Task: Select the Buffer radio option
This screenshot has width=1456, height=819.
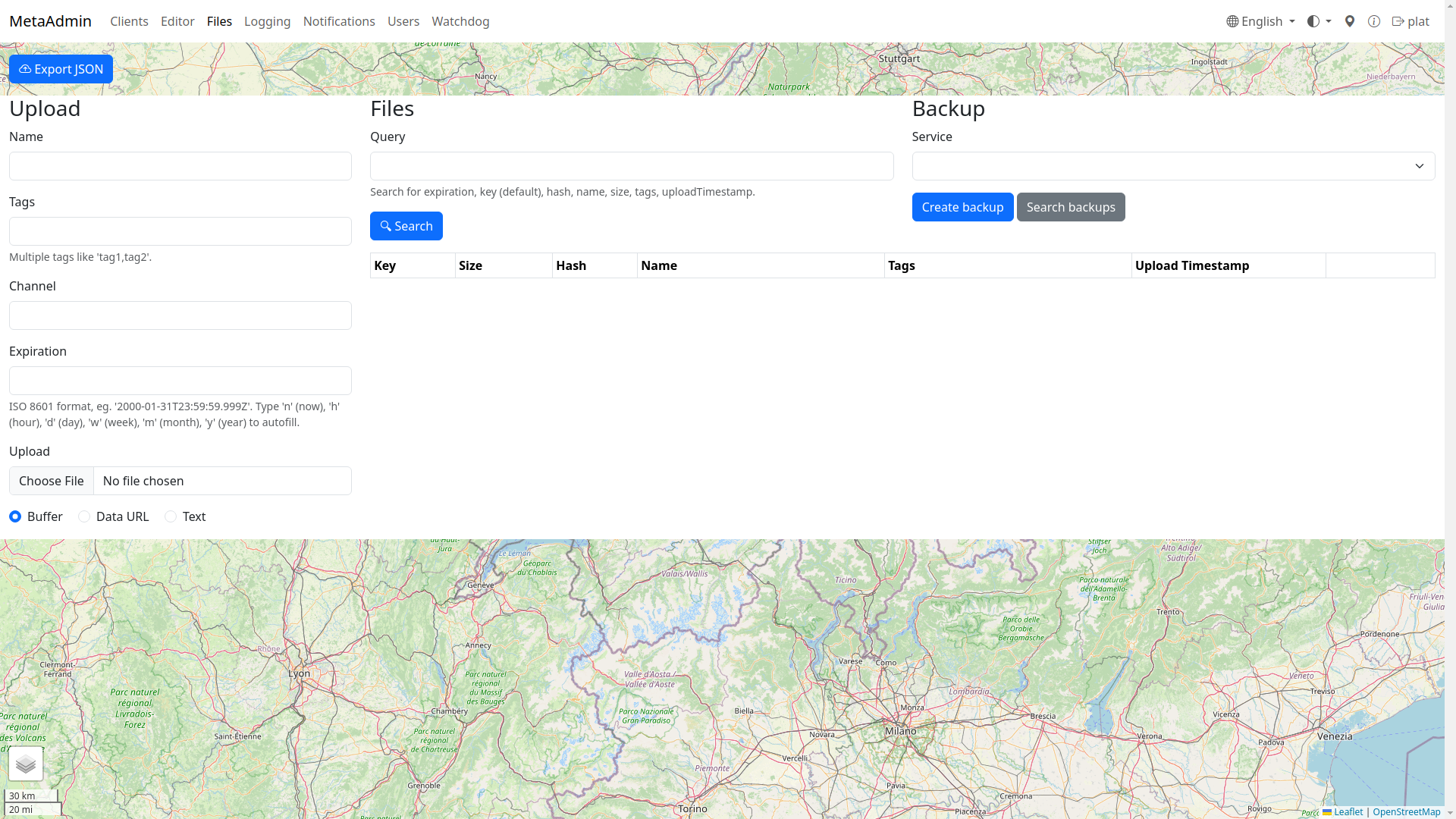Action: pos(15,516)
